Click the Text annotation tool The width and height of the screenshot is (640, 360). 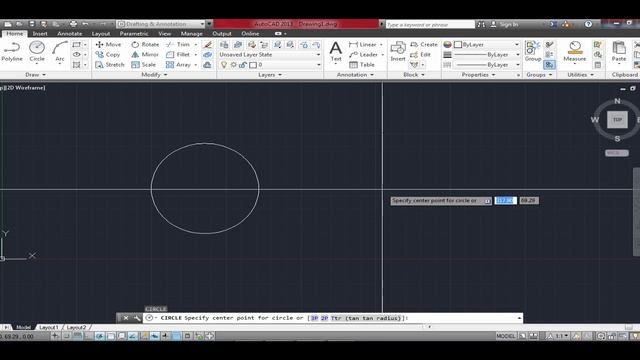[x=336, y=51]
